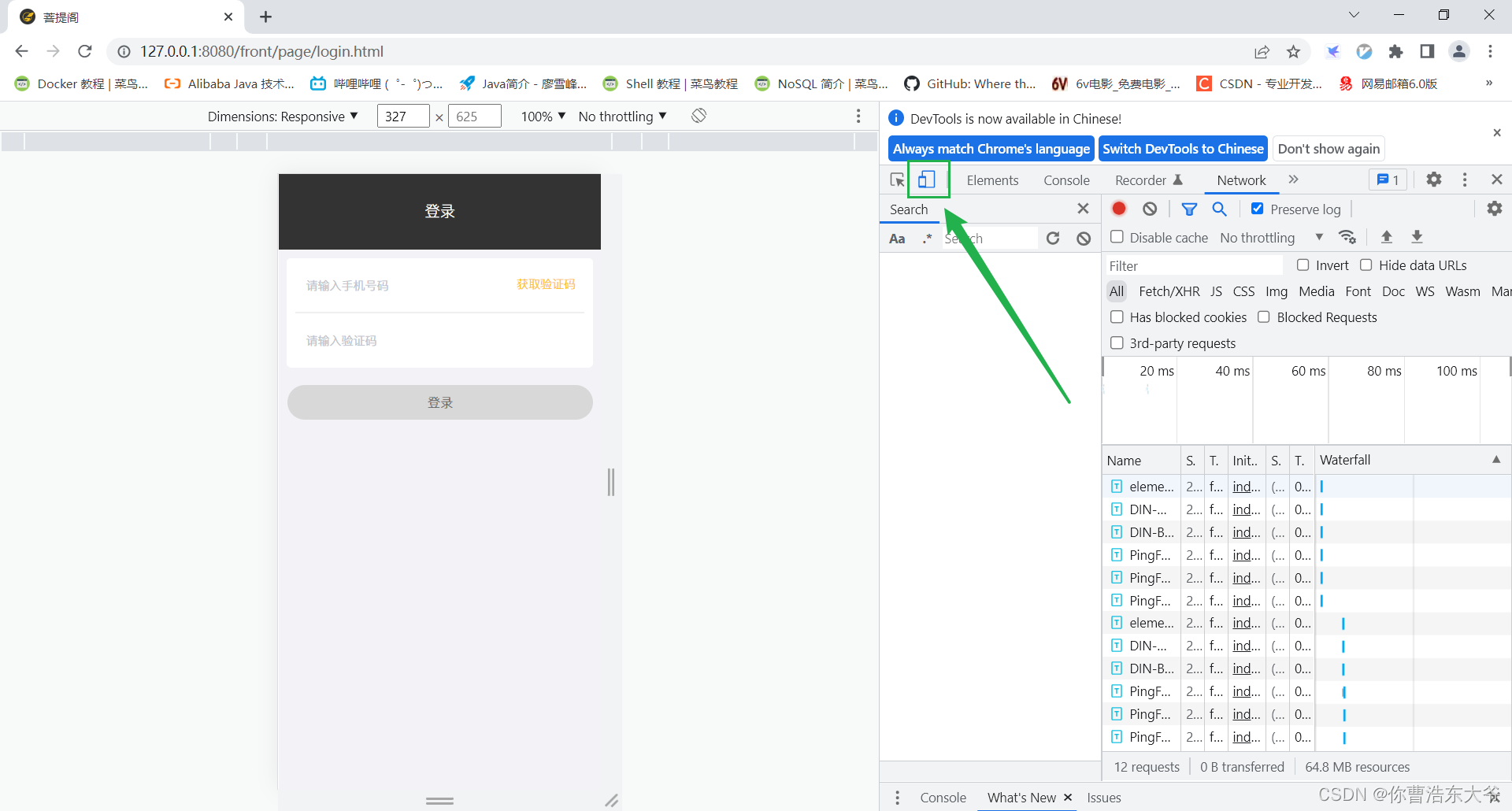Grab the viewport right resize handle

[x=611, y=482]
